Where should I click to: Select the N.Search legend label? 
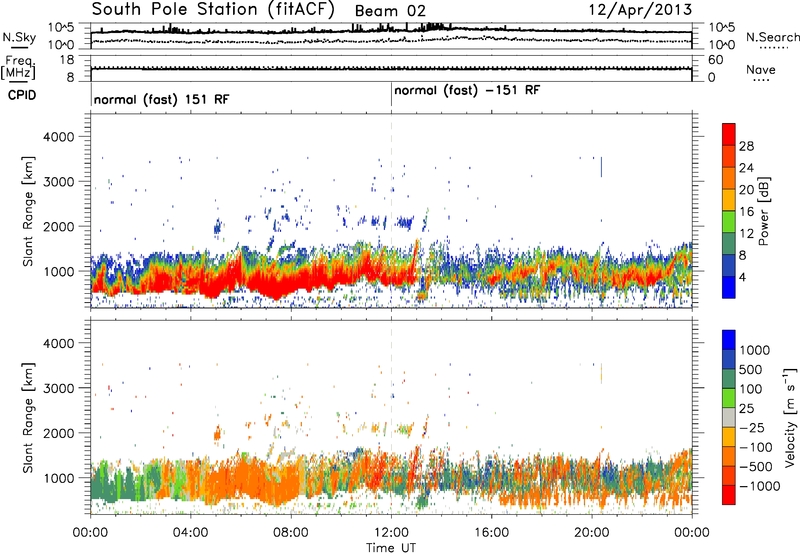tap(772, 37)
